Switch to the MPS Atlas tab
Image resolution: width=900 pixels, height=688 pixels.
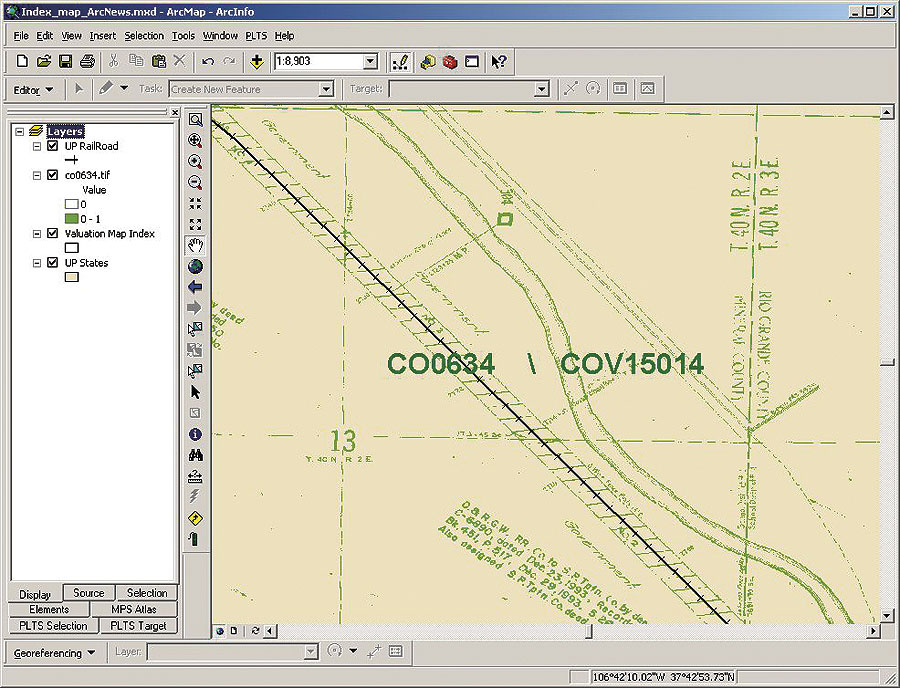(134, 609)
